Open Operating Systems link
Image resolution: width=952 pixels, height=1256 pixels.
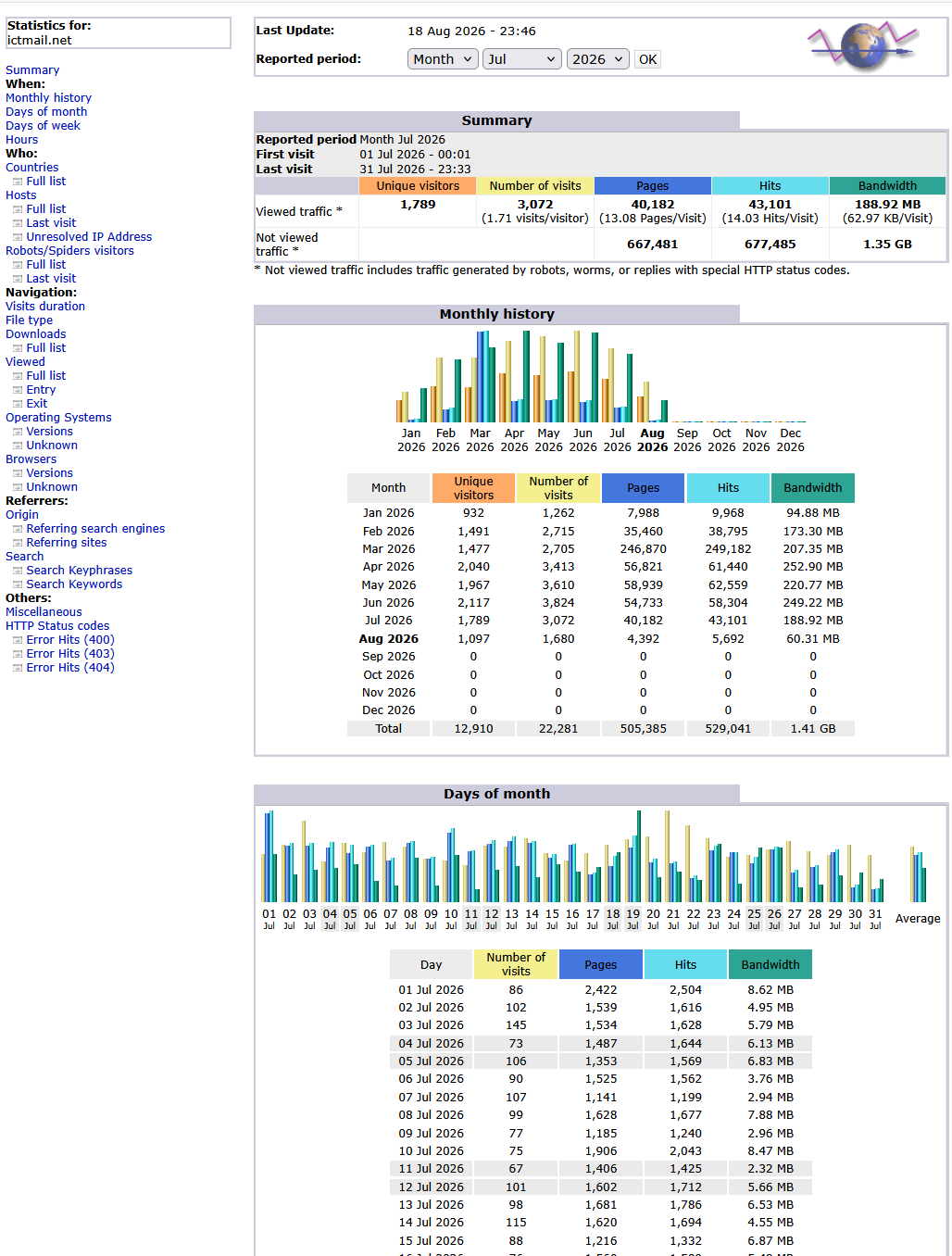58,418
